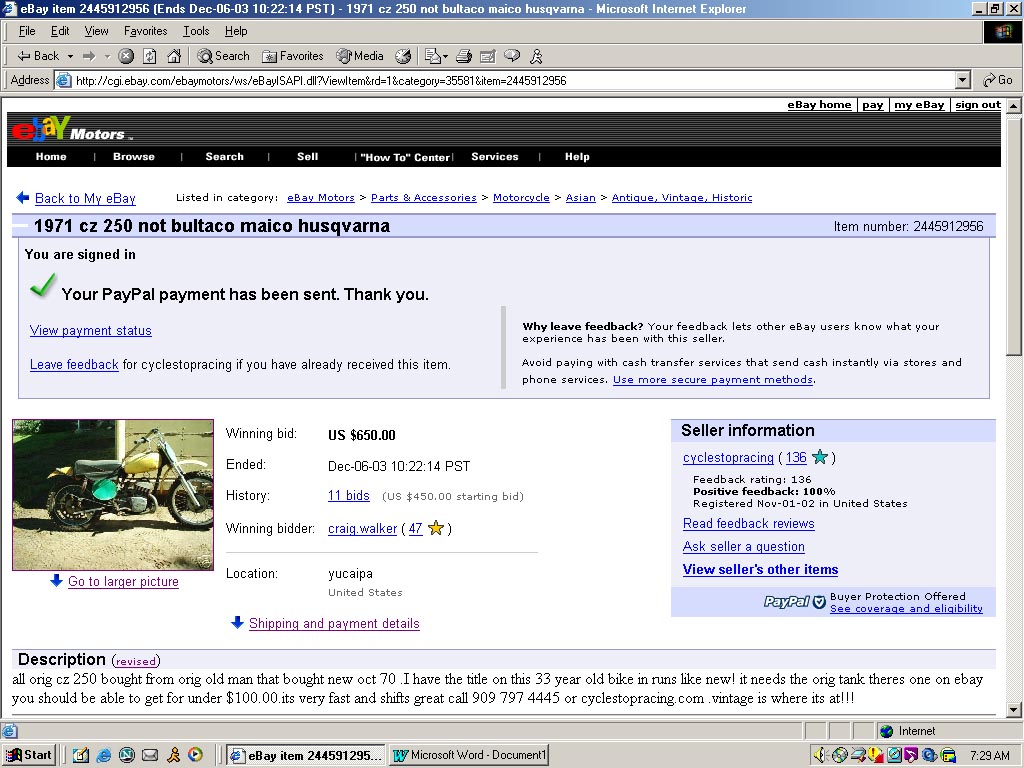Screen dimensions: 1024x768
Task: Click the Stop button in browser toolbar
Action: pos(126,56)
